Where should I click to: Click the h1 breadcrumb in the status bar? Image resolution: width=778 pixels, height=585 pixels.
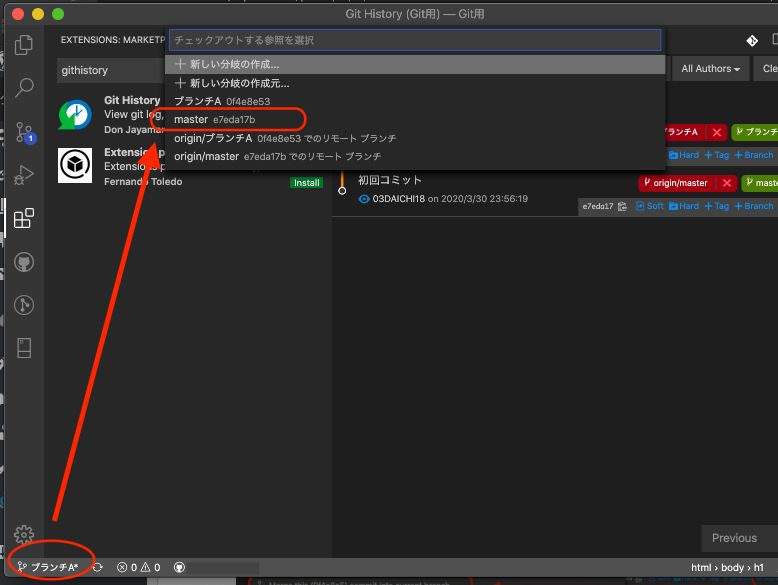[x=759, y=567]
